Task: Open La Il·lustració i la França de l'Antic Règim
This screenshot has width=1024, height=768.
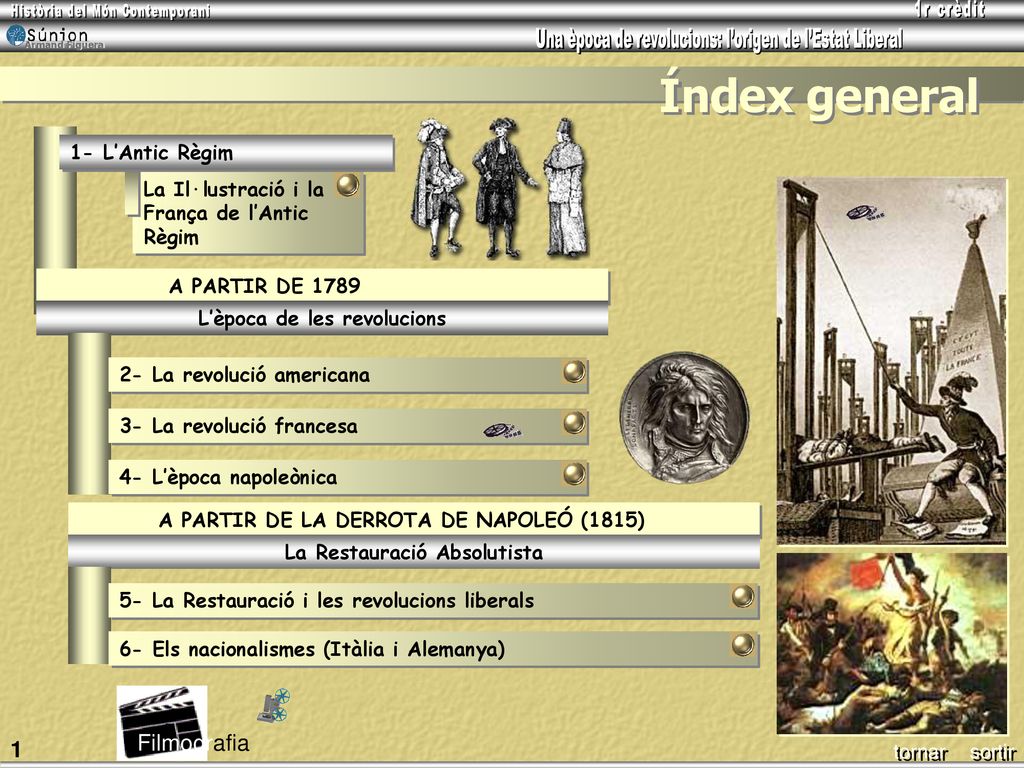Action: 249,213
